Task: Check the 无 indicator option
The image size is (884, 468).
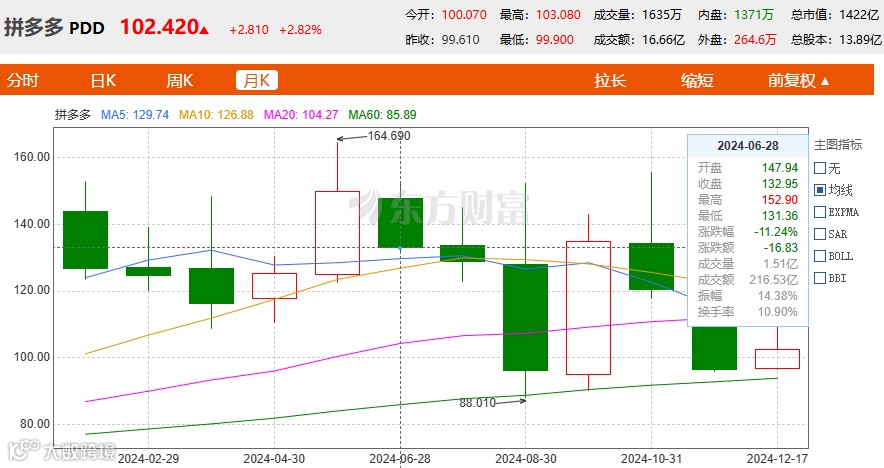Action: coord(820,168)
